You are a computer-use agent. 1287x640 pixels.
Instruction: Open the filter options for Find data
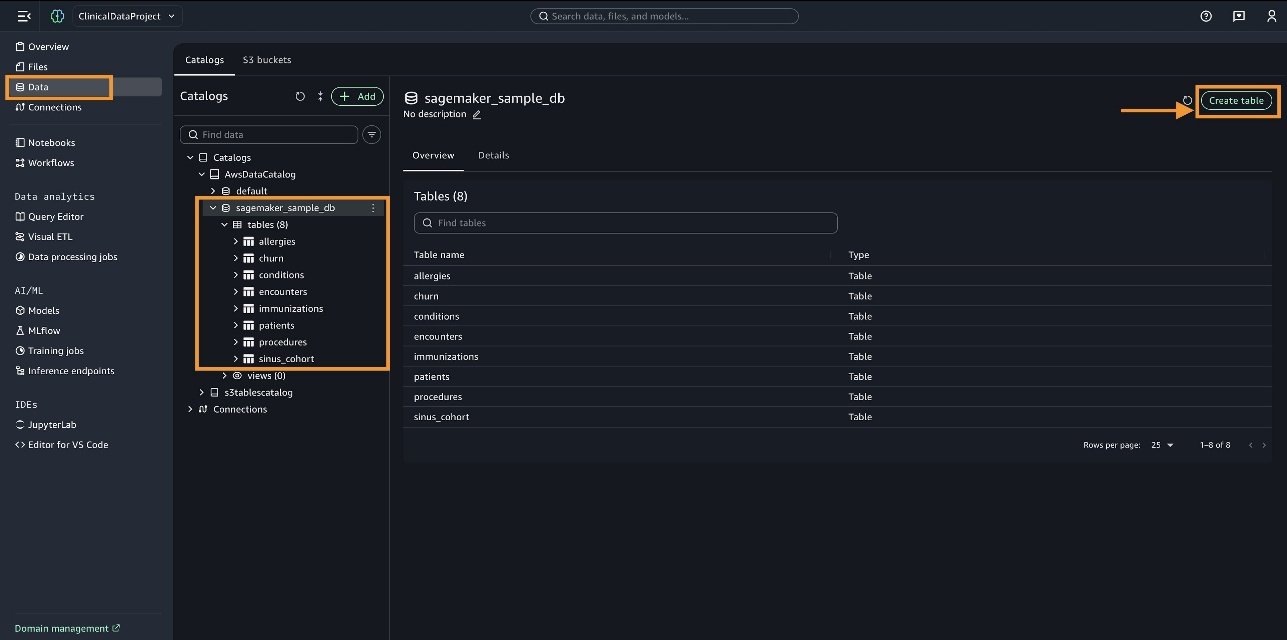tap(371, 134)
